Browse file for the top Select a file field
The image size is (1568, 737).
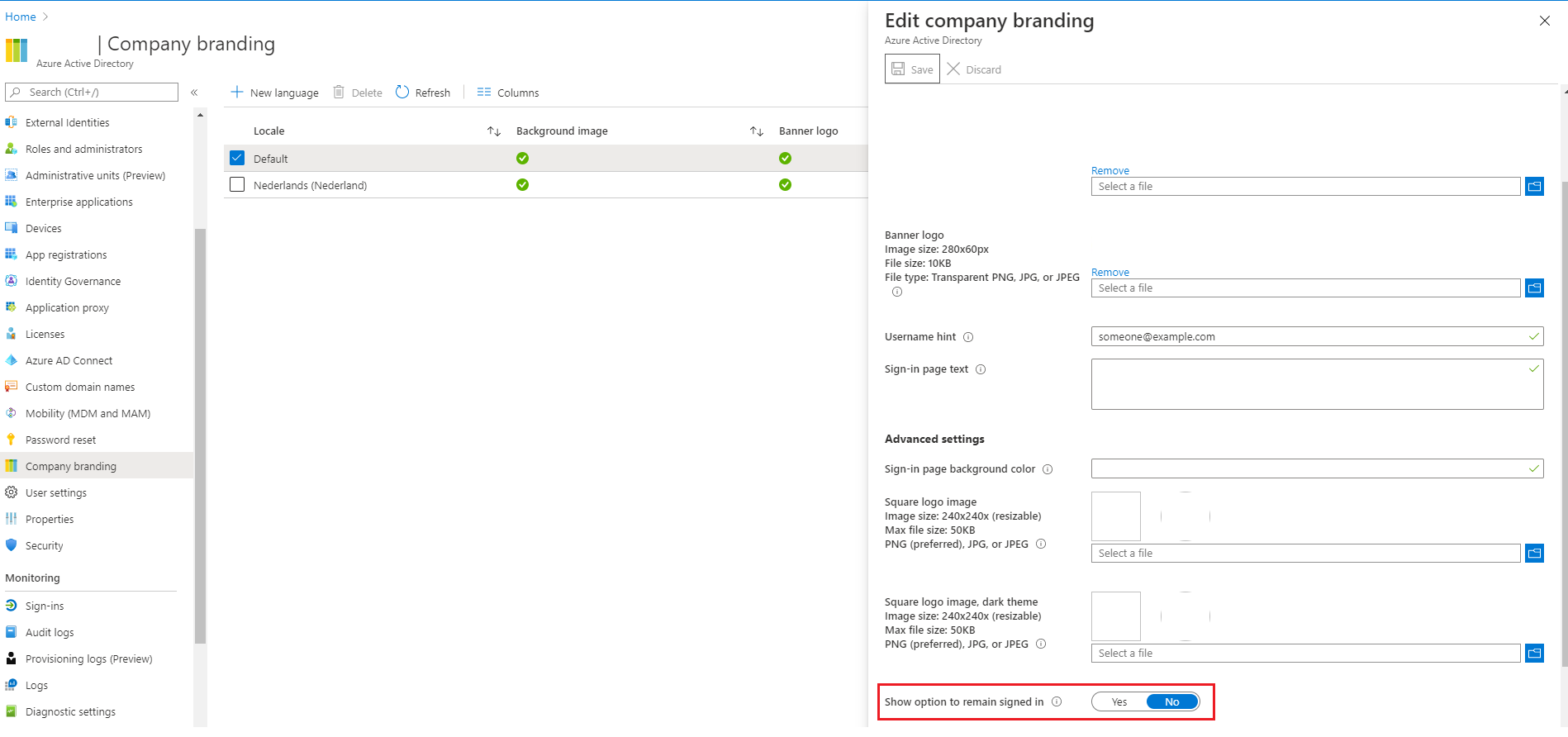coord(1534,186)
